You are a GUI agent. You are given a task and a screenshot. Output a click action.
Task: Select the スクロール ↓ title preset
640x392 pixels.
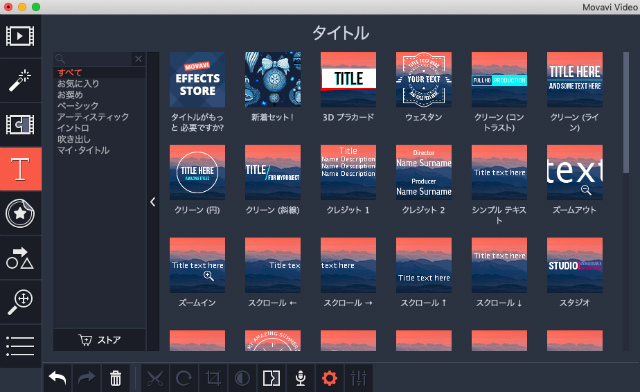coord(499,265)
